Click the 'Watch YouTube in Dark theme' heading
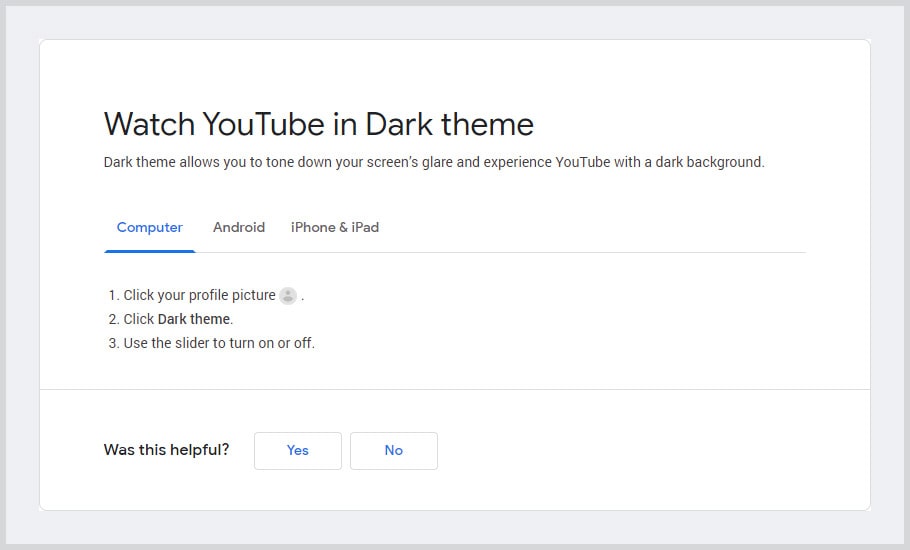 point(319,124)
